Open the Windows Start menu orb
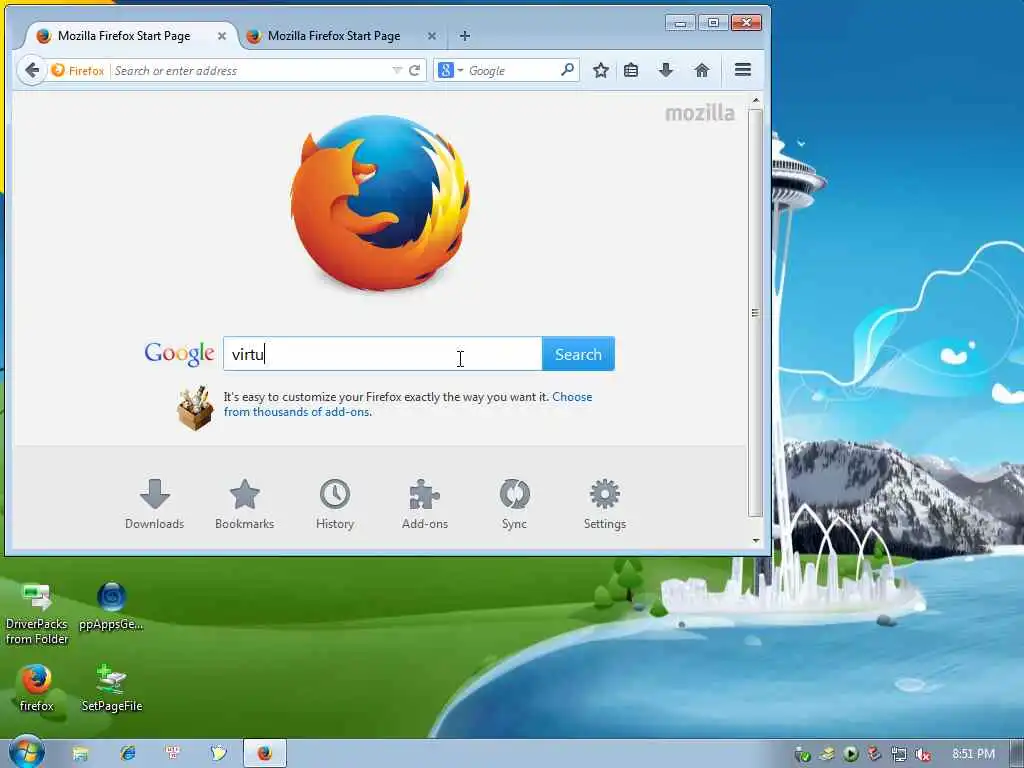The width and height of the screenshot is (1024, 768). point(26,752)
